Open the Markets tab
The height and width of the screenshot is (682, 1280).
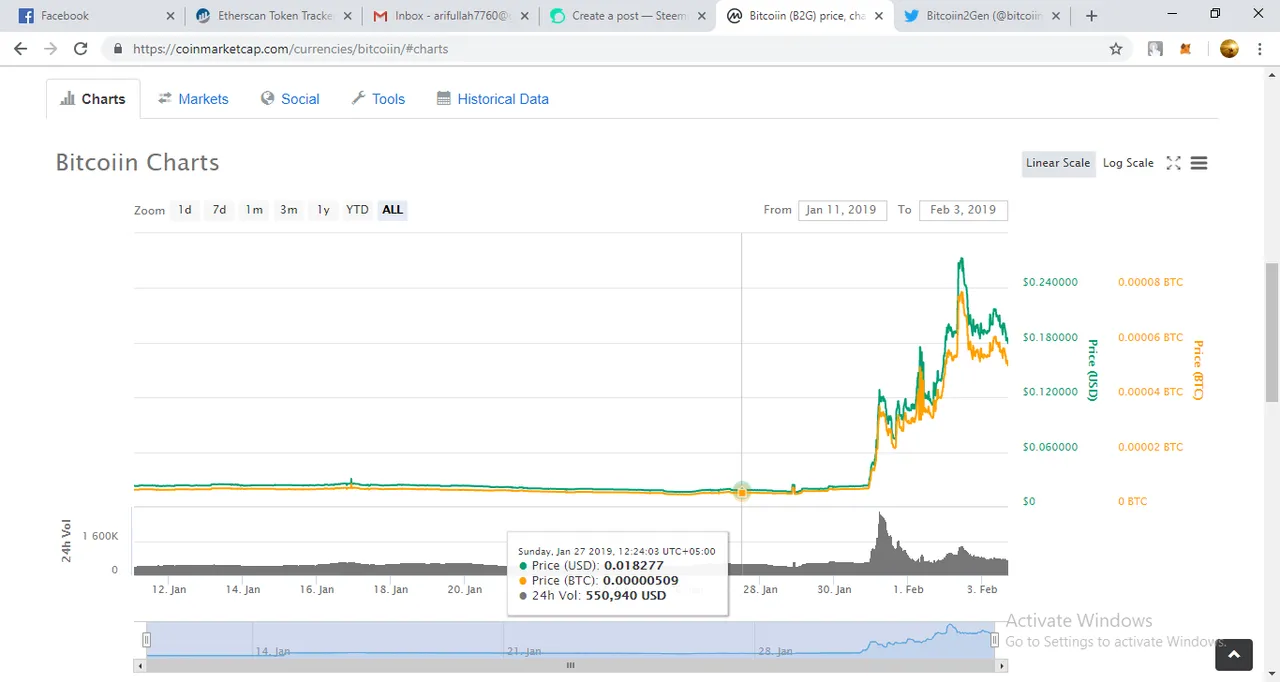193,99
